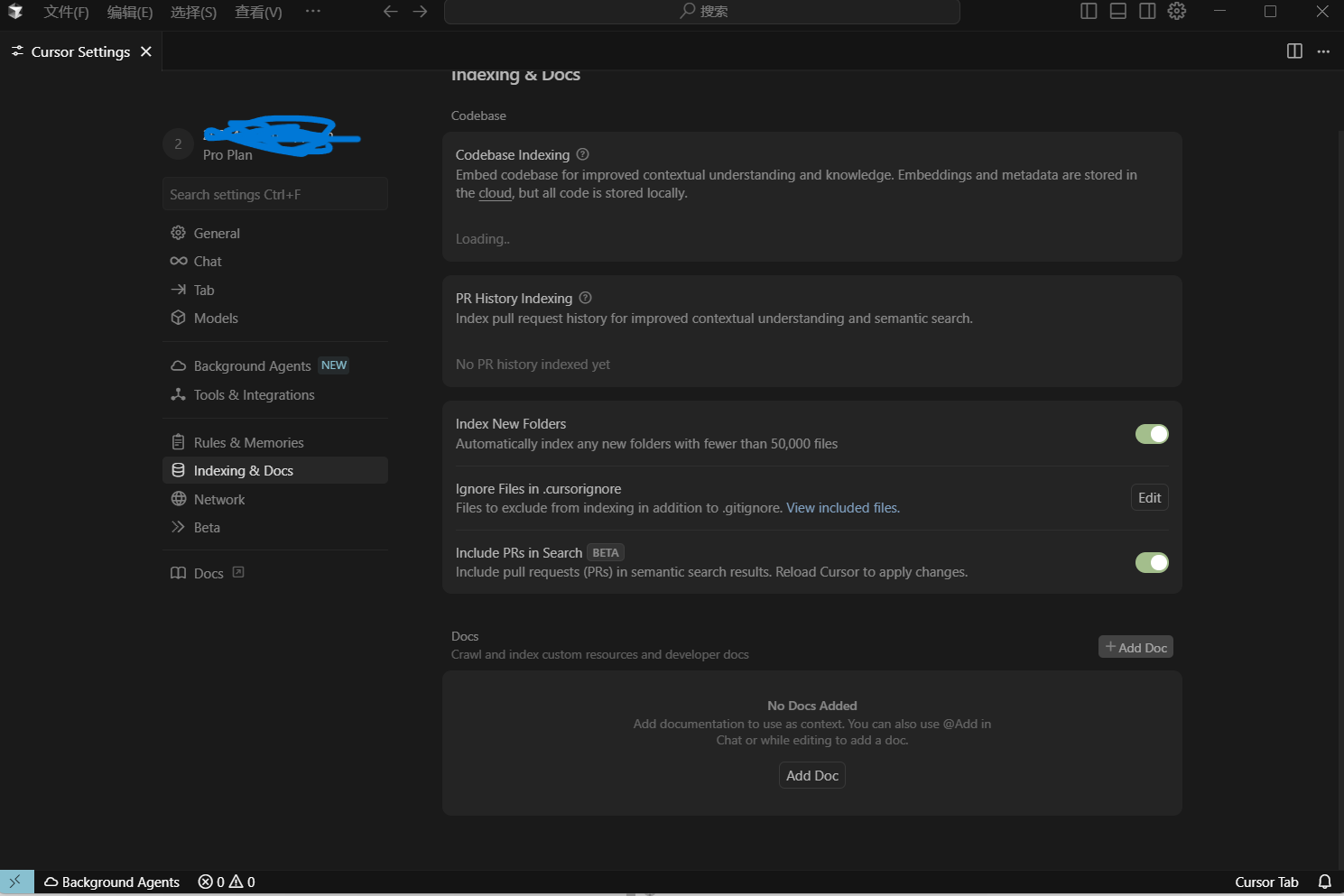Close the Cursor Settings tab
1344x896 pixels.
pyautogui.click(x=146, y=51)
